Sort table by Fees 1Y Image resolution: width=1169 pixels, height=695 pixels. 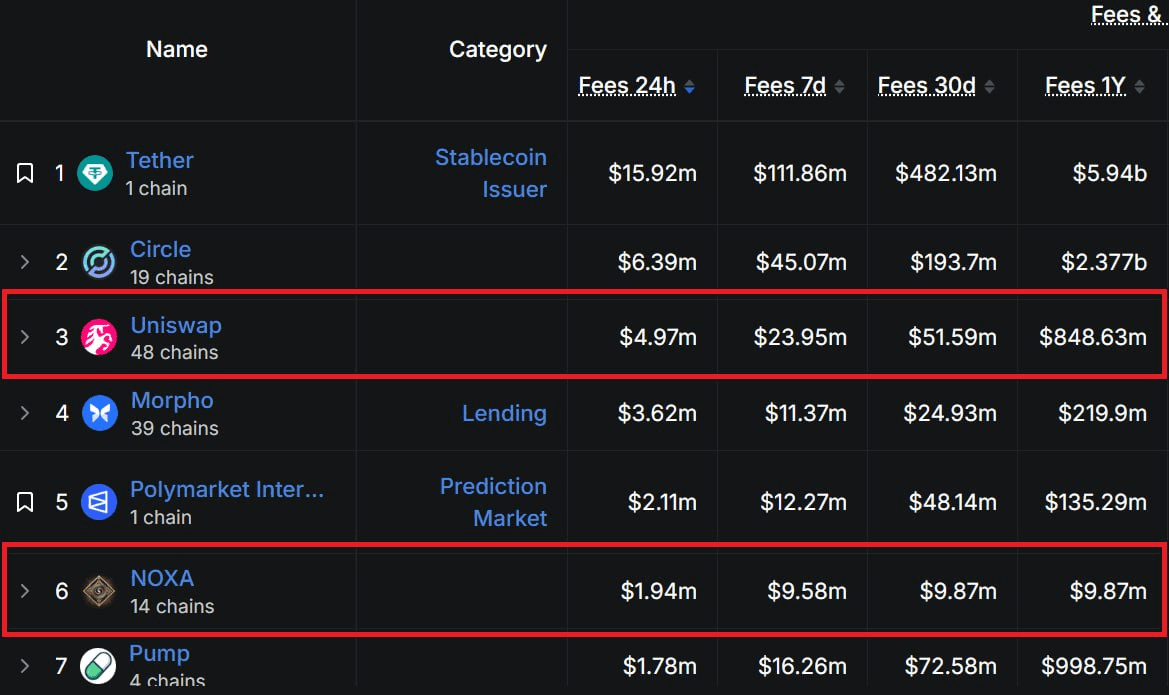click(x=1094, y=86)
